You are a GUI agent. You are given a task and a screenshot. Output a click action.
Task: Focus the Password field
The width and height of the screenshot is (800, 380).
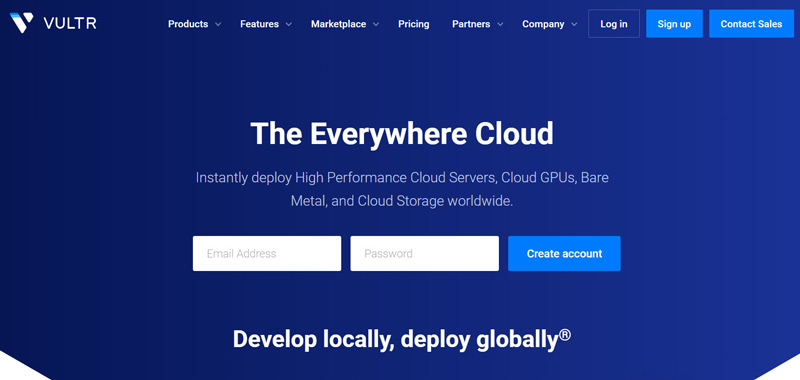(x=424, y=254)
